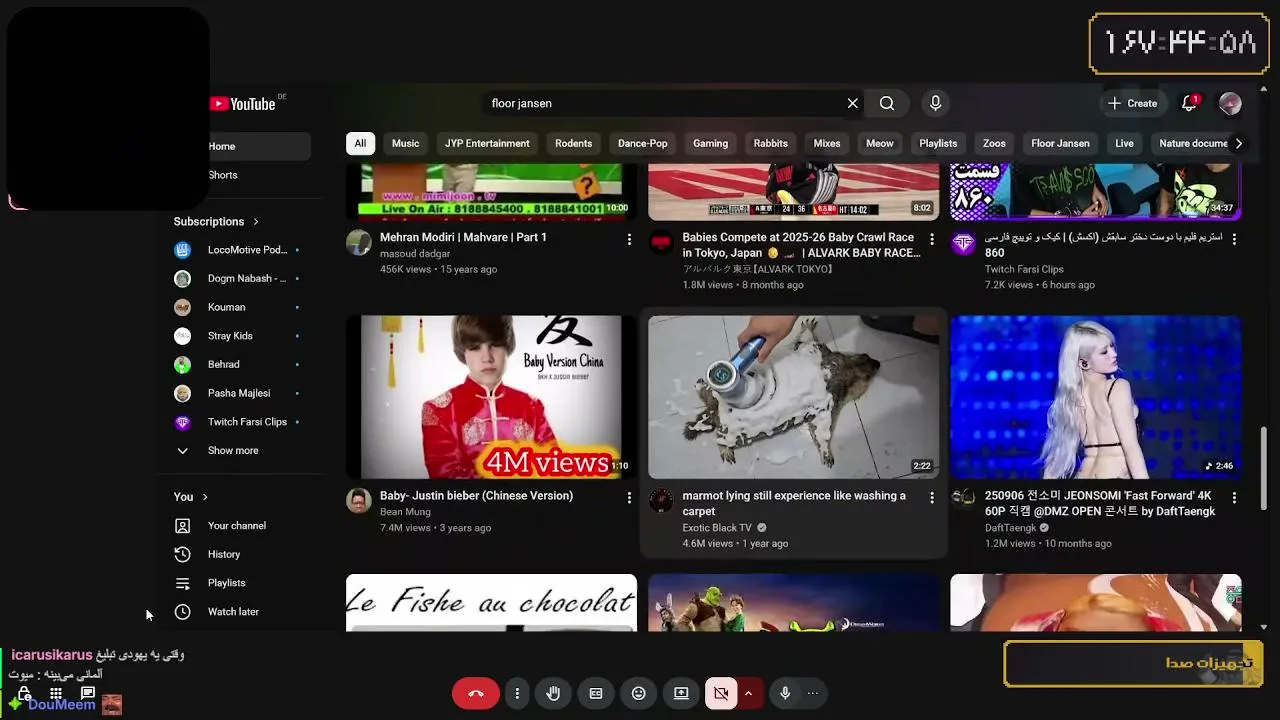The height and width of the screenshot is (720, 1280).
Task: Open options for JEONSOMI Fast Forward video
Action: pos(1234,497)
